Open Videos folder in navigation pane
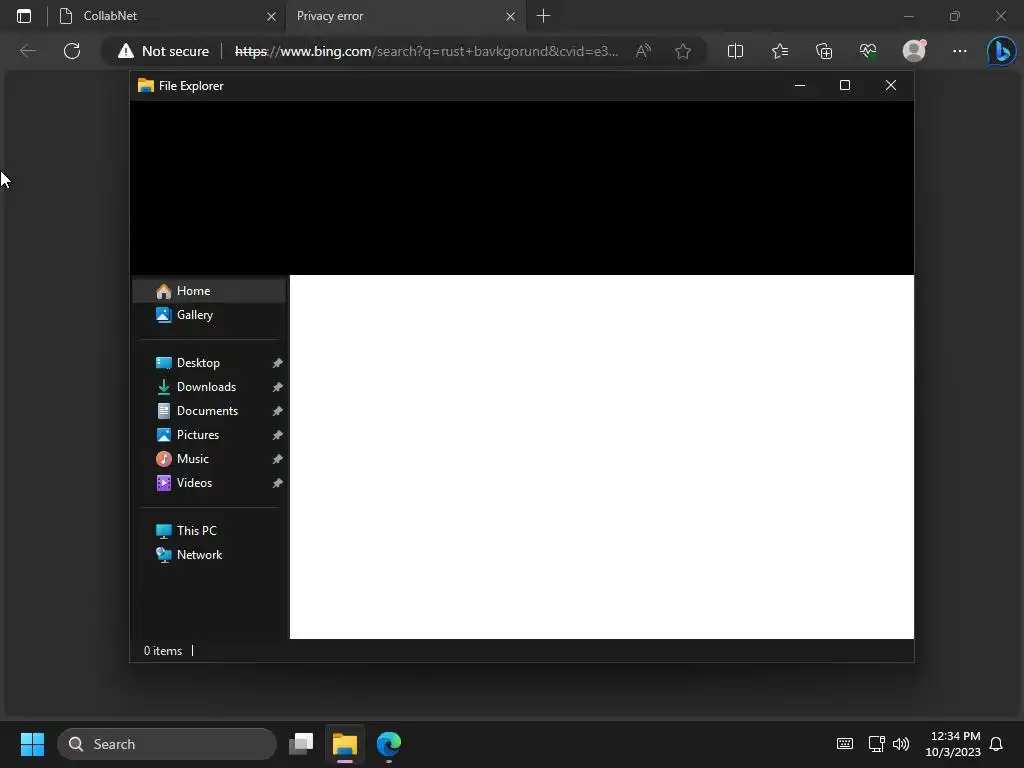 209,483
